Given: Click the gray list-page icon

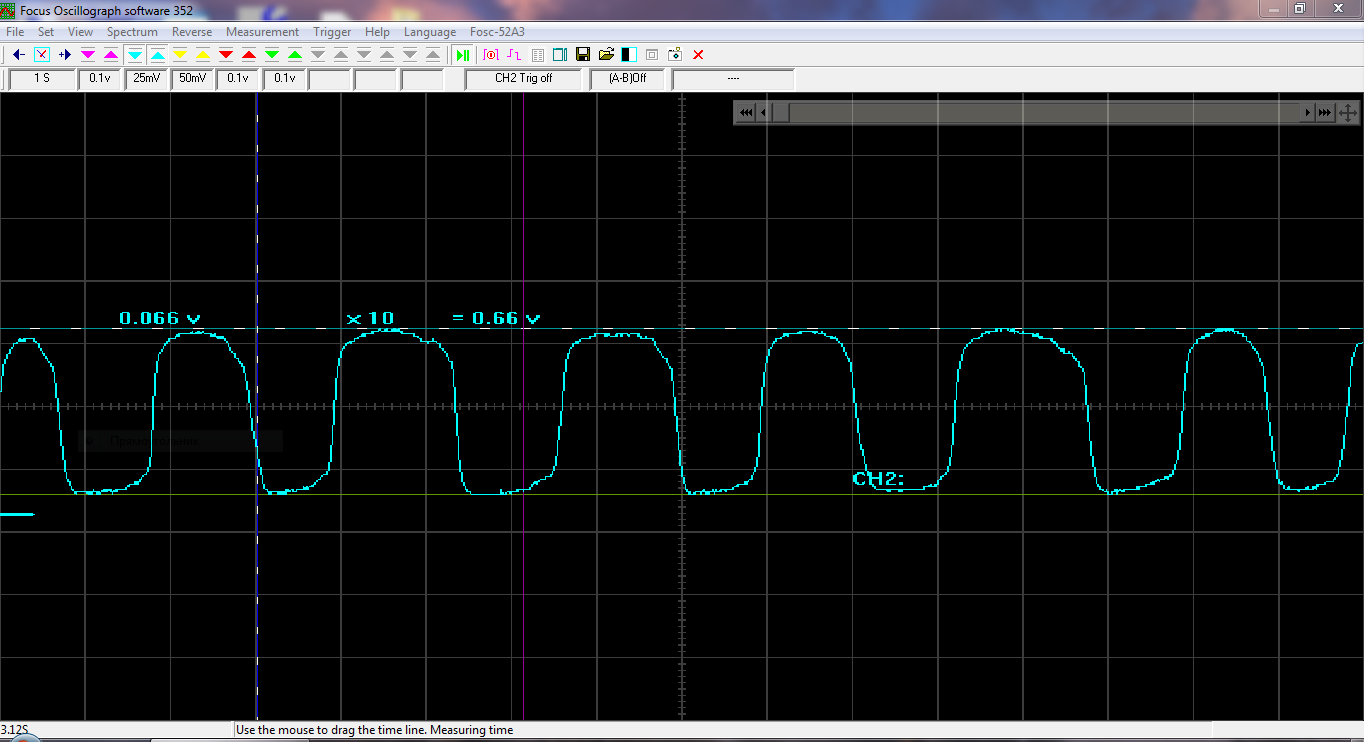Looking at the screenshot, I should click(537, 55).
